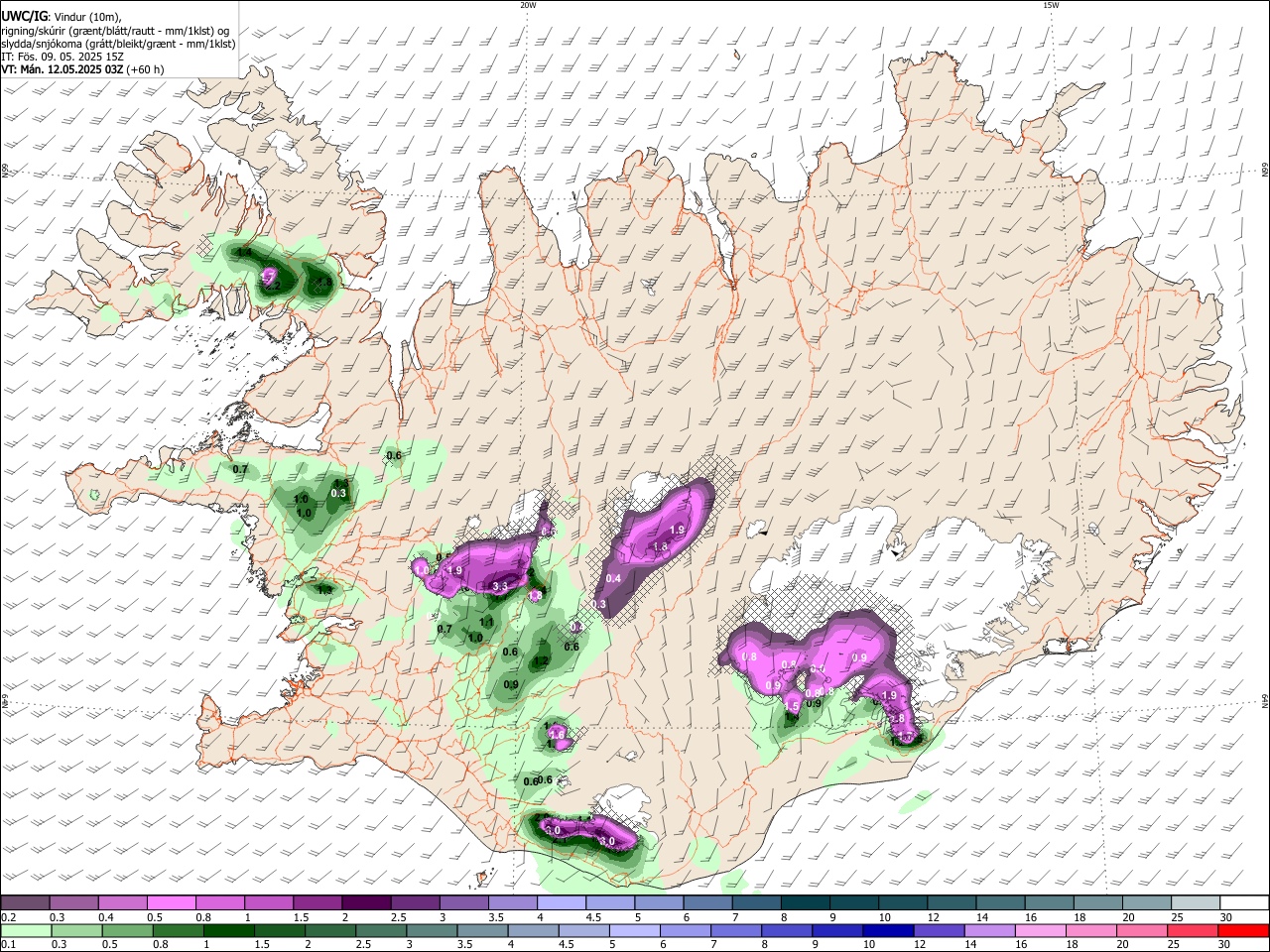The image size is (1270, 952).
Task: Click the snow legend swatch between 5 and 6
Action: tap(659, 903)
